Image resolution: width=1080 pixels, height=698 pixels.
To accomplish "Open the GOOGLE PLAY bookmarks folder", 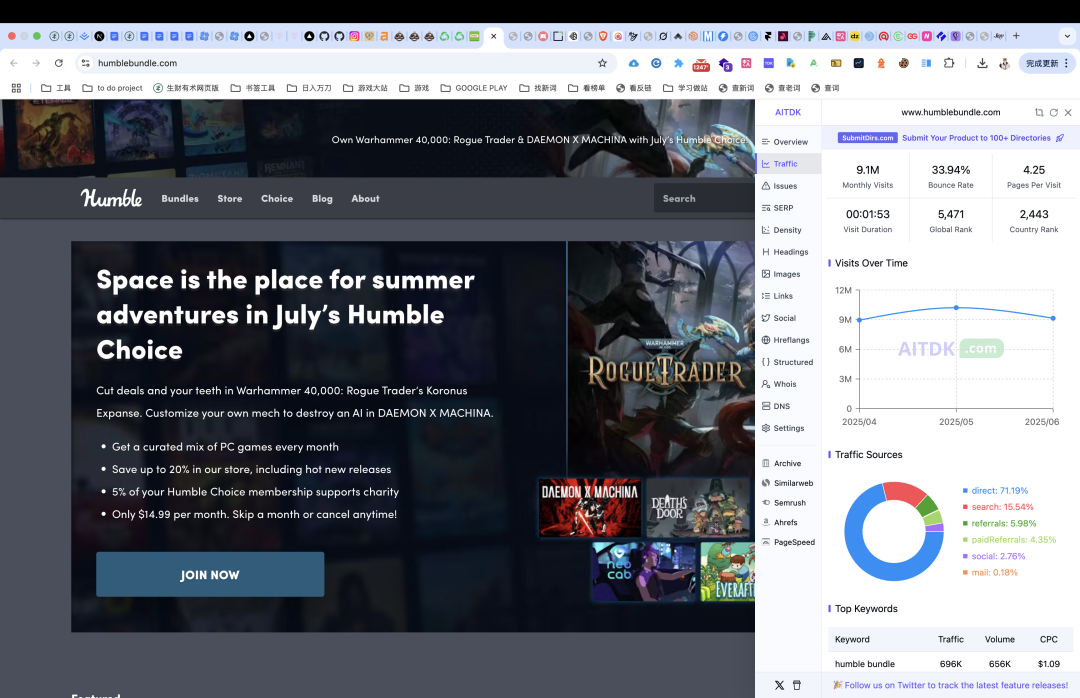I will (474, 88).
